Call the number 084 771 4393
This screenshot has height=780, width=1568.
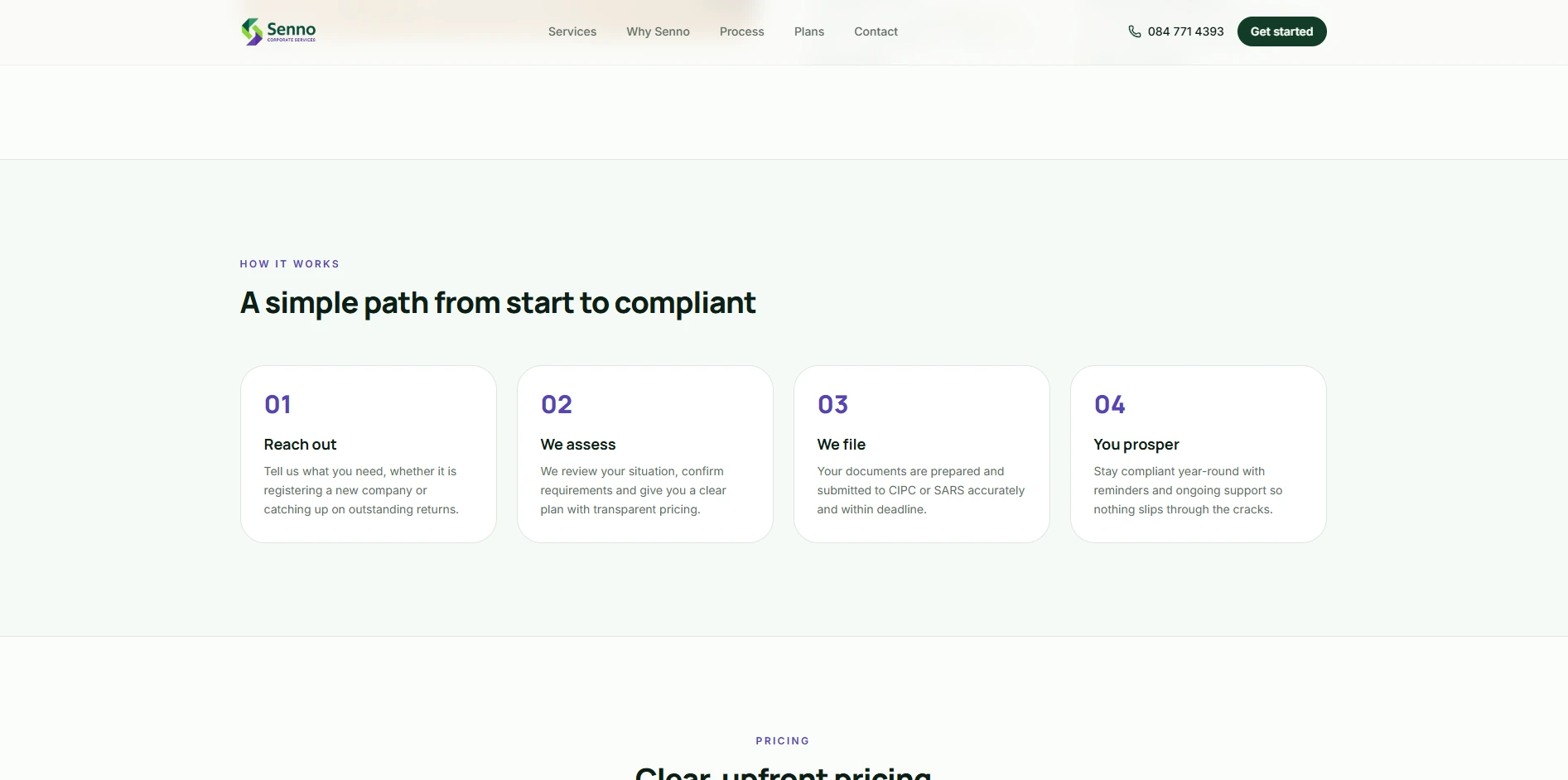[1185, 31]
